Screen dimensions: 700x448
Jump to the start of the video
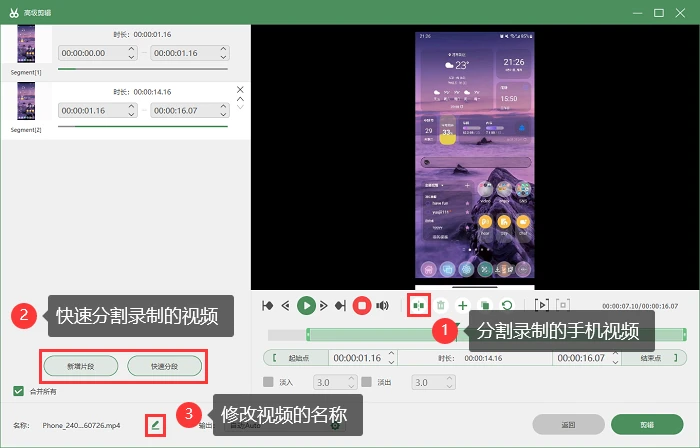268,306
